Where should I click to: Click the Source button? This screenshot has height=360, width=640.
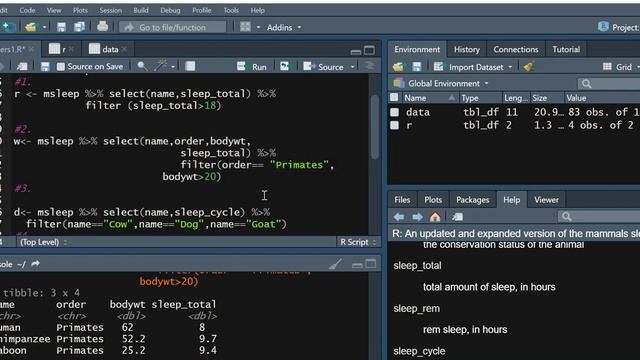click(324, 67)
